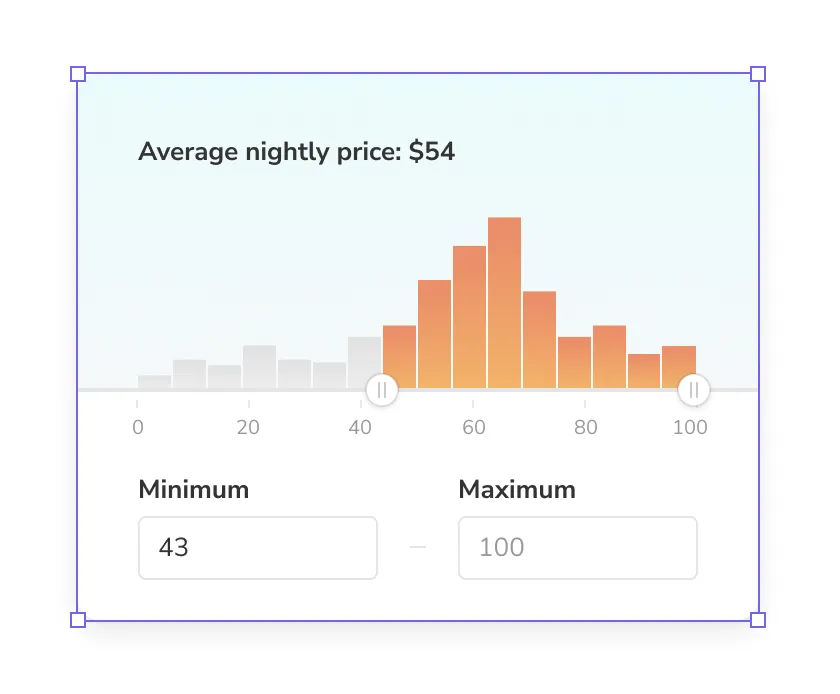
Task: Click the tallest orange histogram bar
Action: tap(504, 302)
